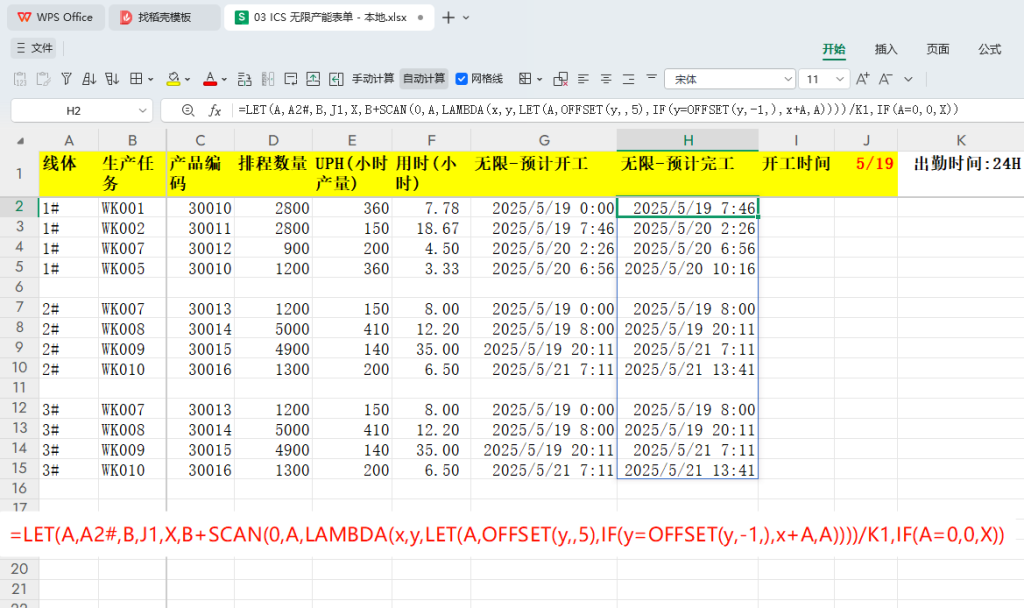Select cell C4 containing 30012
The height and width of the screenshot is (608, 1024).
(200, 248)
